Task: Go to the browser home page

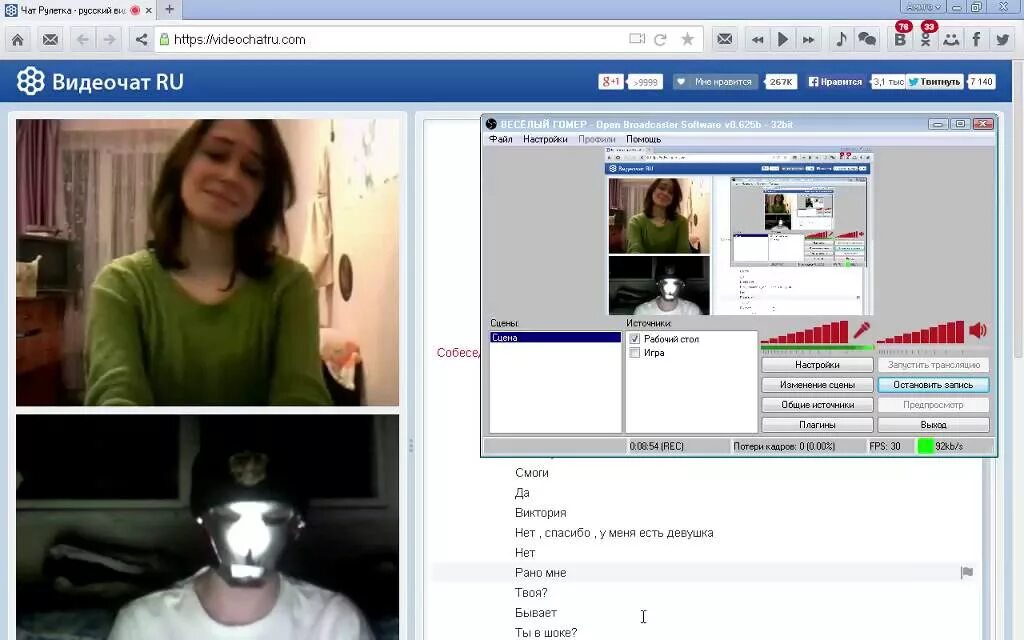Action: (18, 40)
